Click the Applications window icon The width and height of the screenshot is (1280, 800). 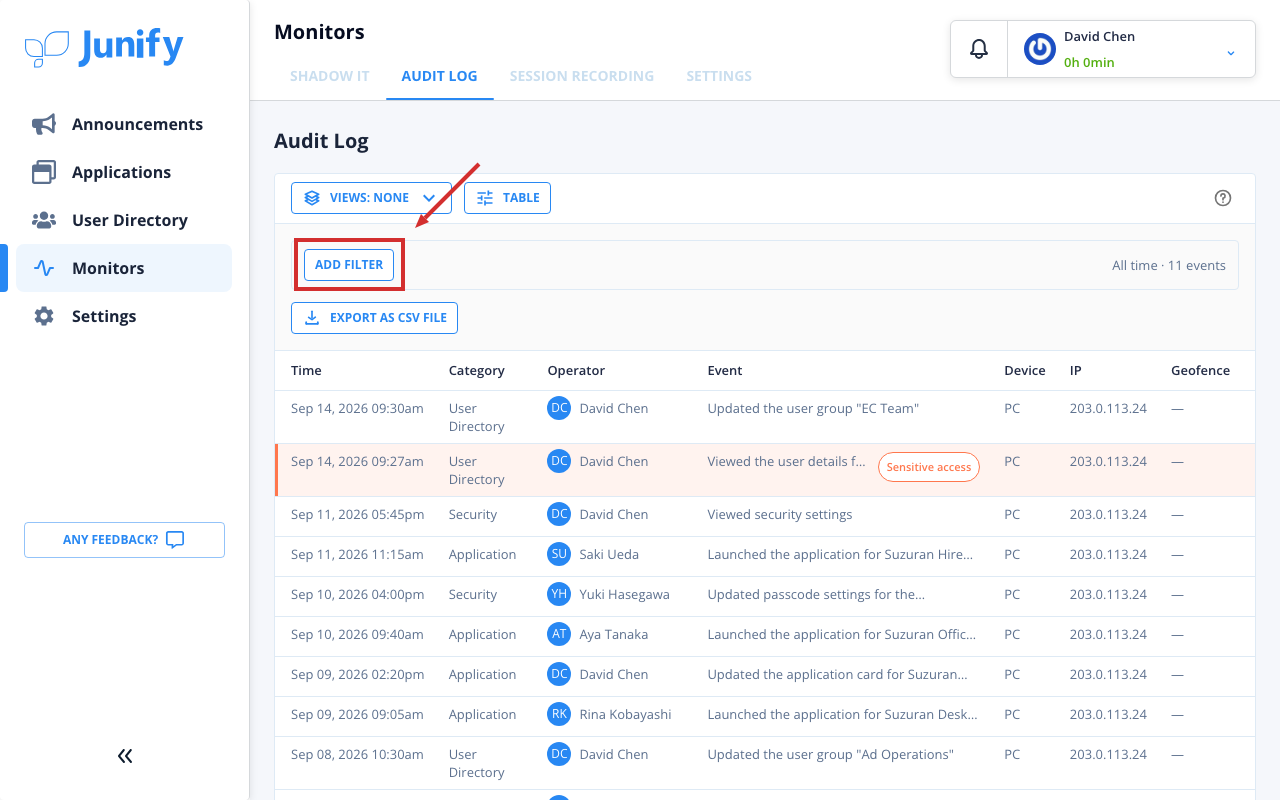tap(44, 172)
